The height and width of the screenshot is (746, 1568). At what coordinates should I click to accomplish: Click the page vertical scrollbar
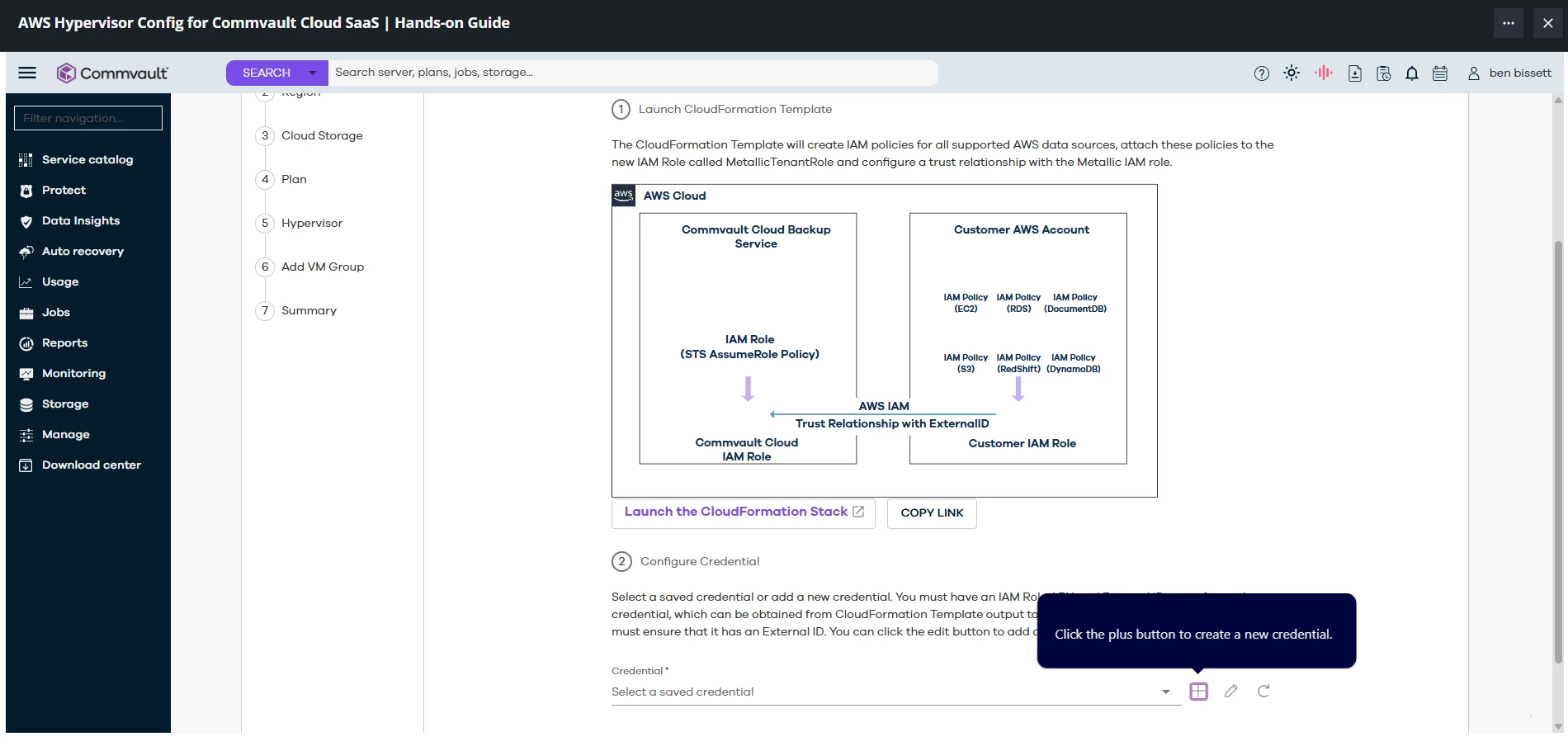point(1558,452)
